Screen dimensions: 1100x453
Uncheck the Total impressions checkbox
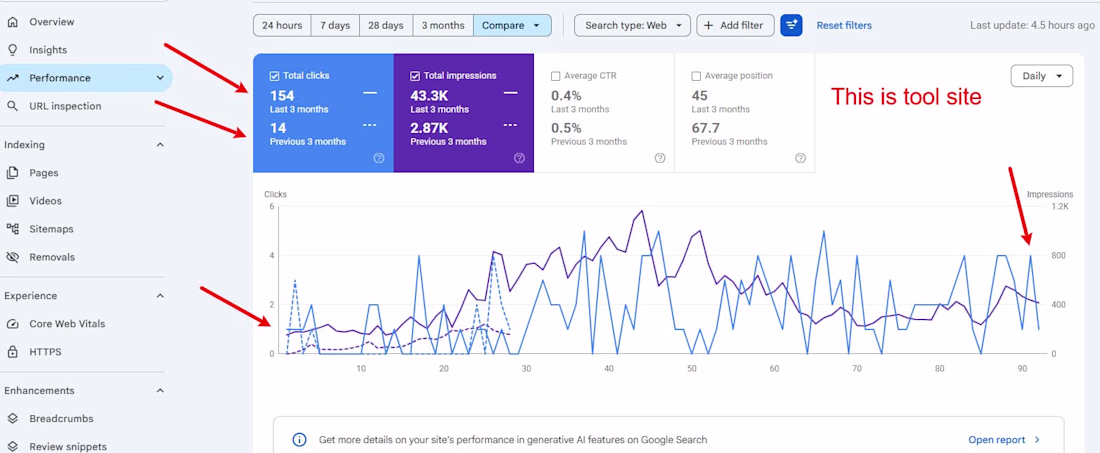pos(415,76)
